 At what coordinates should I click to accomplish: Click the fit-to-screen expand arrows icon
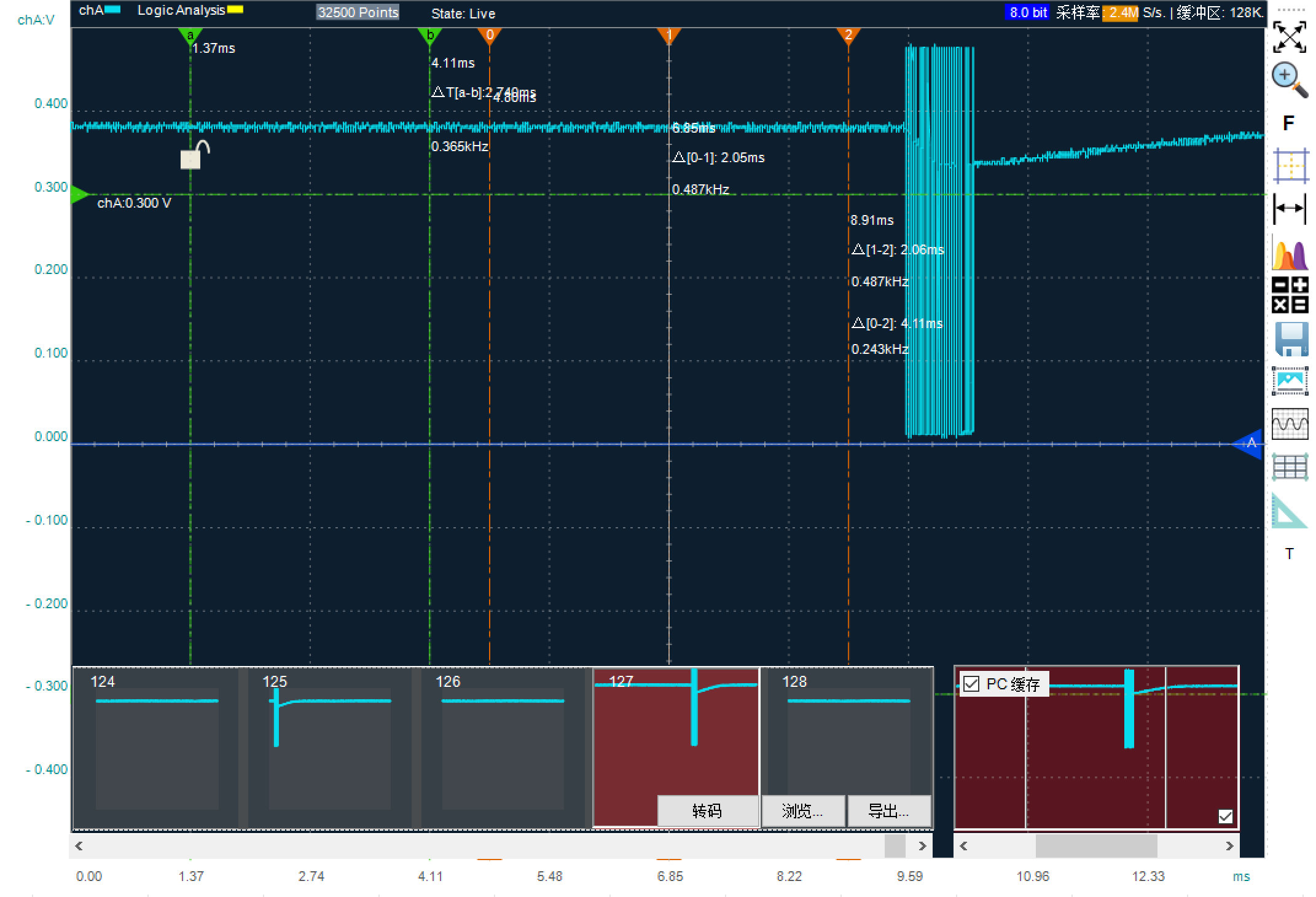point(1288,37)
